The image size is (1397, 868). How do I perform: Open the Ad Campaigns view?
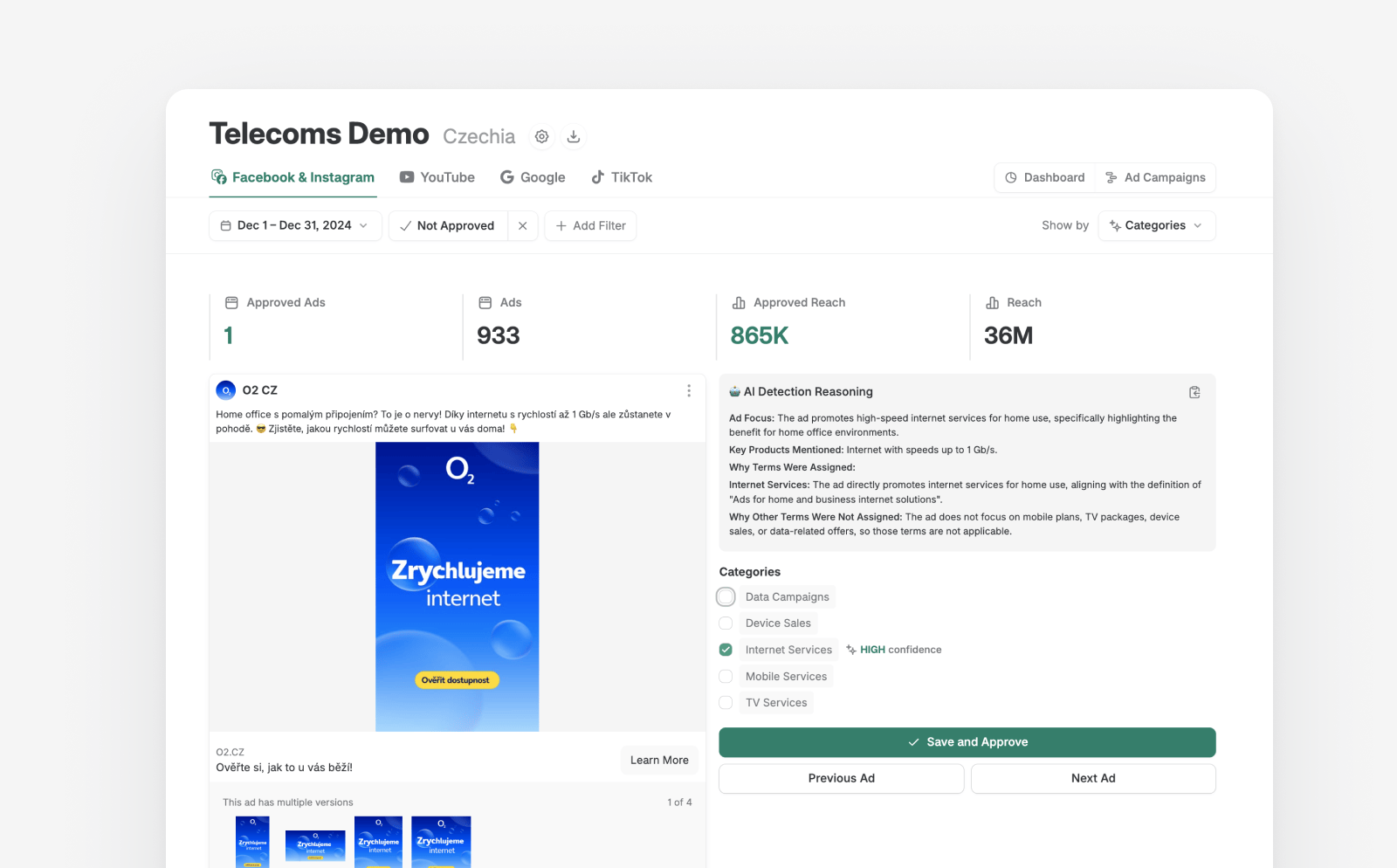1155,177
